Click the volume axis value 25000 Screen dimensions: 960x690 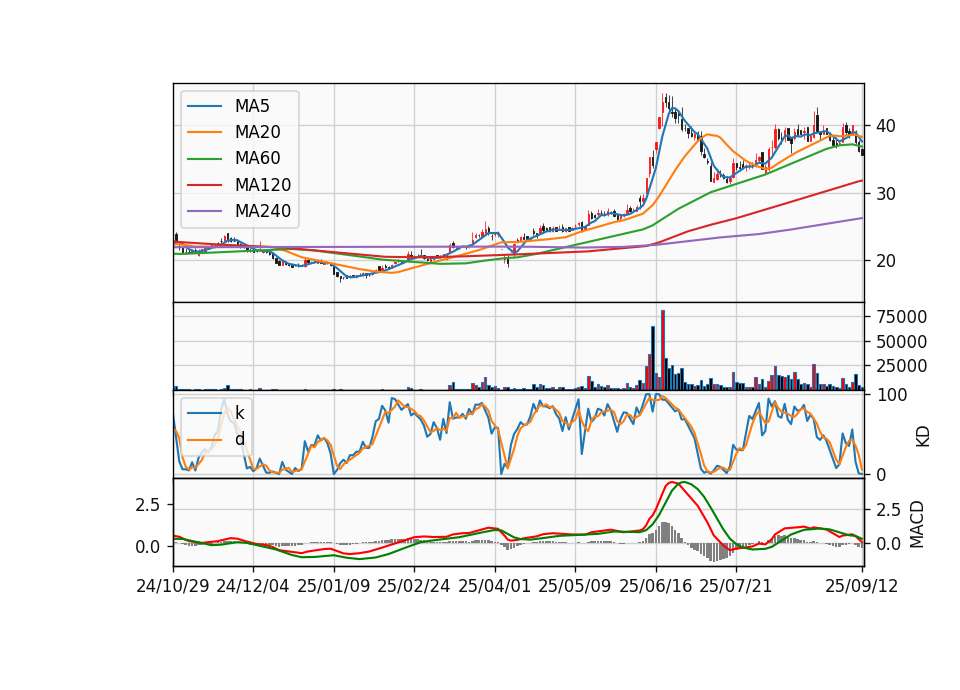click(x=901, y=366)
